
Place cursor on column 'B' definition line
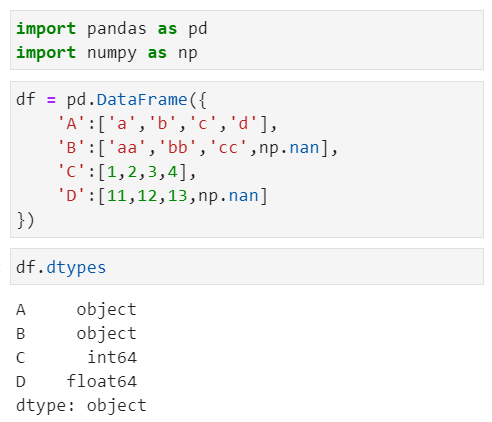[198, 148]
